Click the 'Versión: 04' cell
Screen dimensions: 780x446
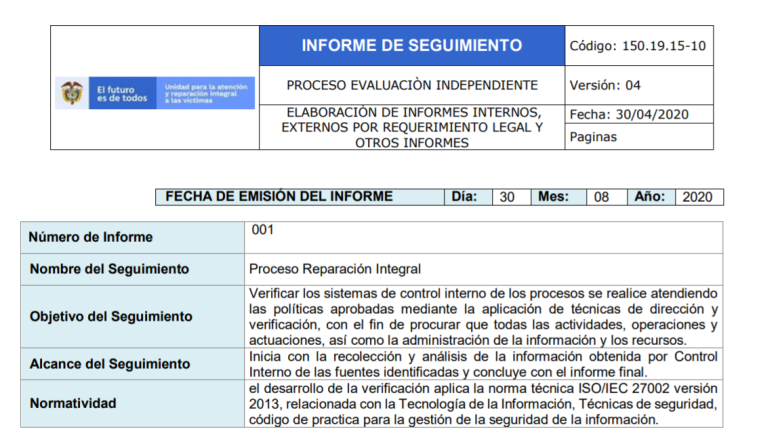point(639,85)
